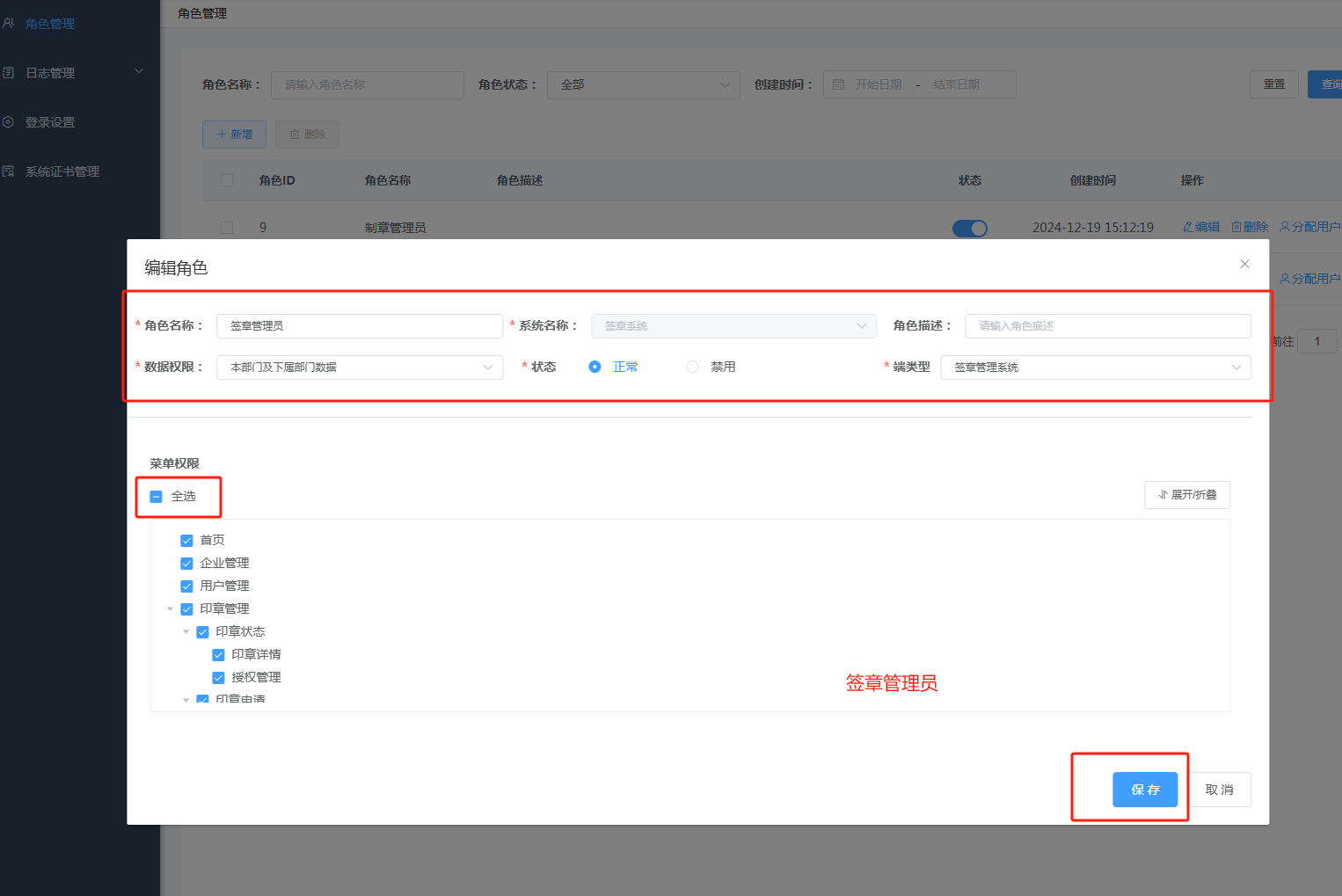The width and height of the screenshot is (1342, 896).
Task: Click the 角色描述 input field
Action: coord(1107,326)
